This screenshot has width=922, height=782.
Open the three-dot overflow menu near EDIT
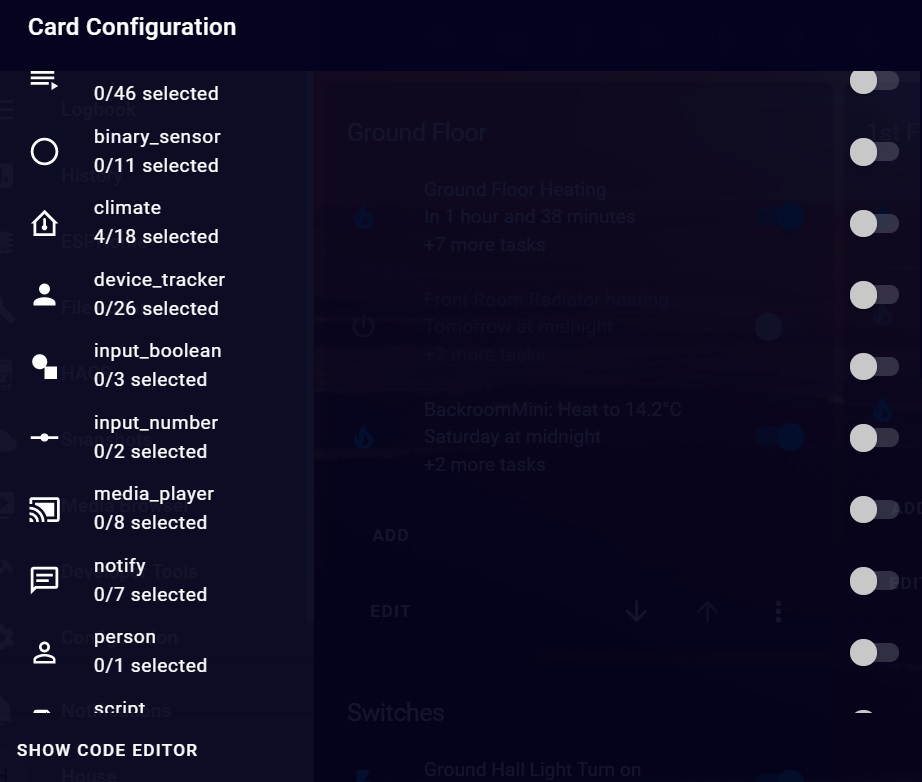point(778,611)
